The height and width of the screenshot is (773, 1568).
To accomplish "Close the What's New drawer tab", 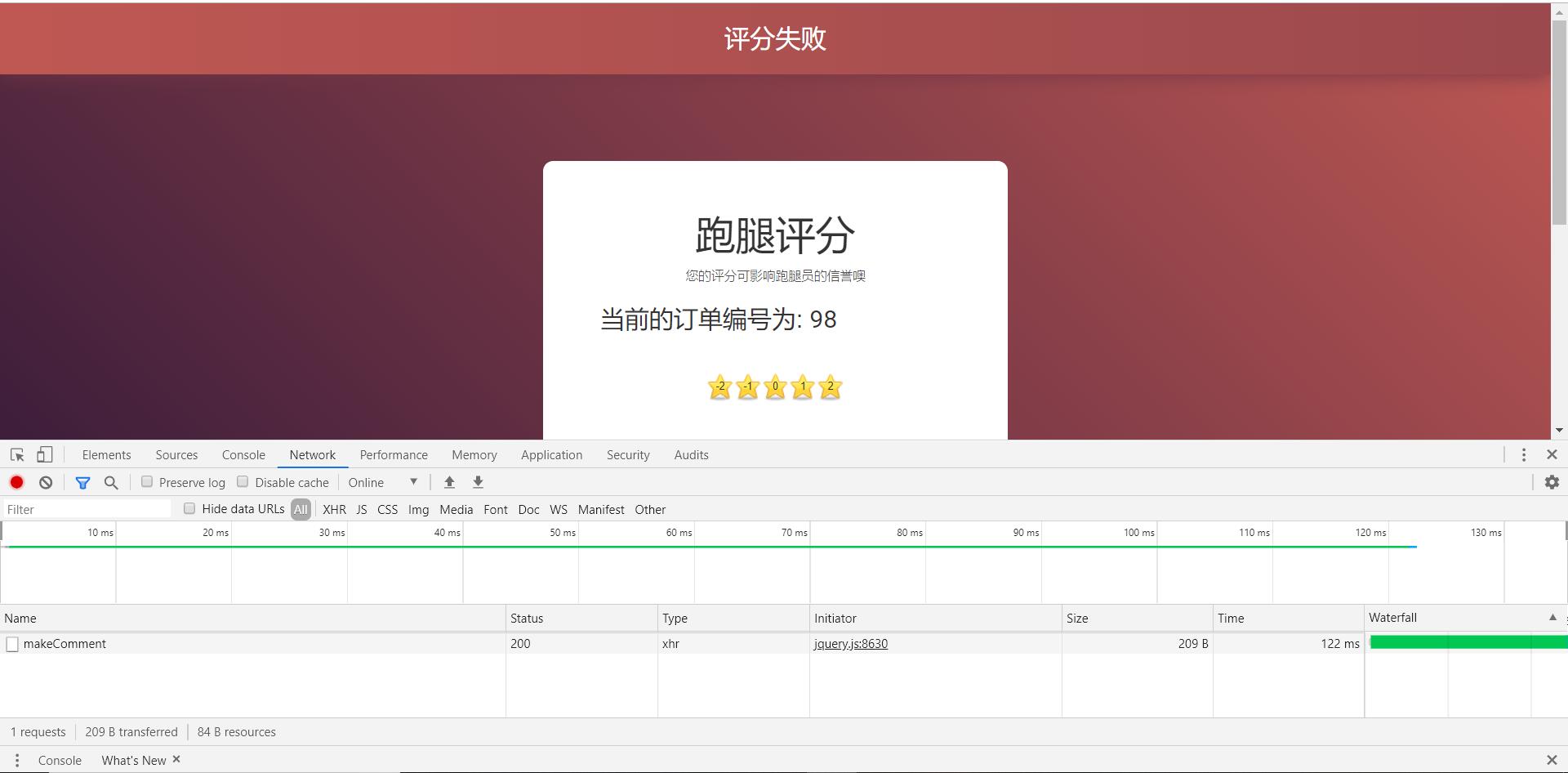I will point(176,759).
